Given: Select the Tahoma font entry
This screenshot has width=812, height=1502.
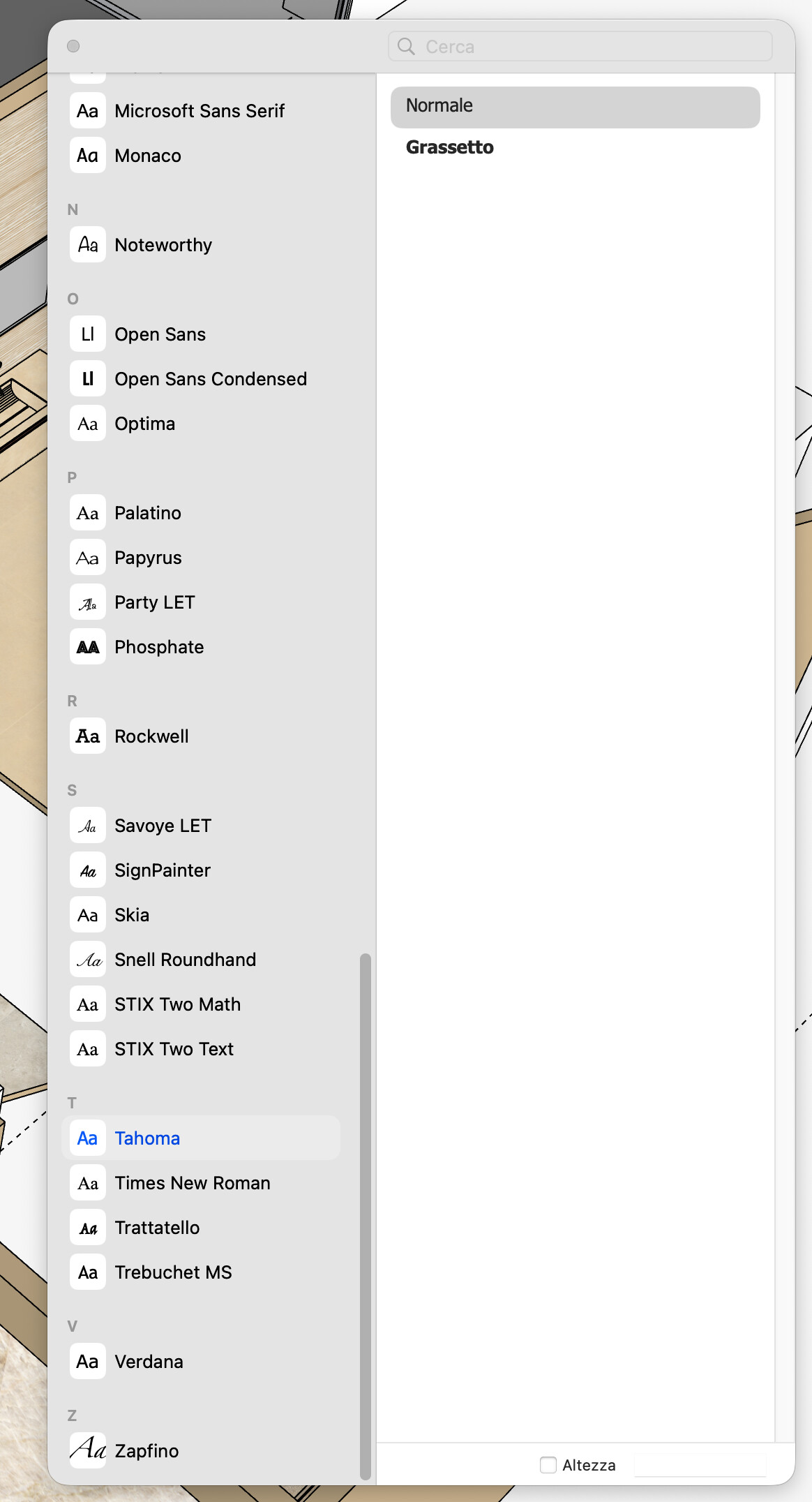Looking at the screenshot, I should 148,1138.
